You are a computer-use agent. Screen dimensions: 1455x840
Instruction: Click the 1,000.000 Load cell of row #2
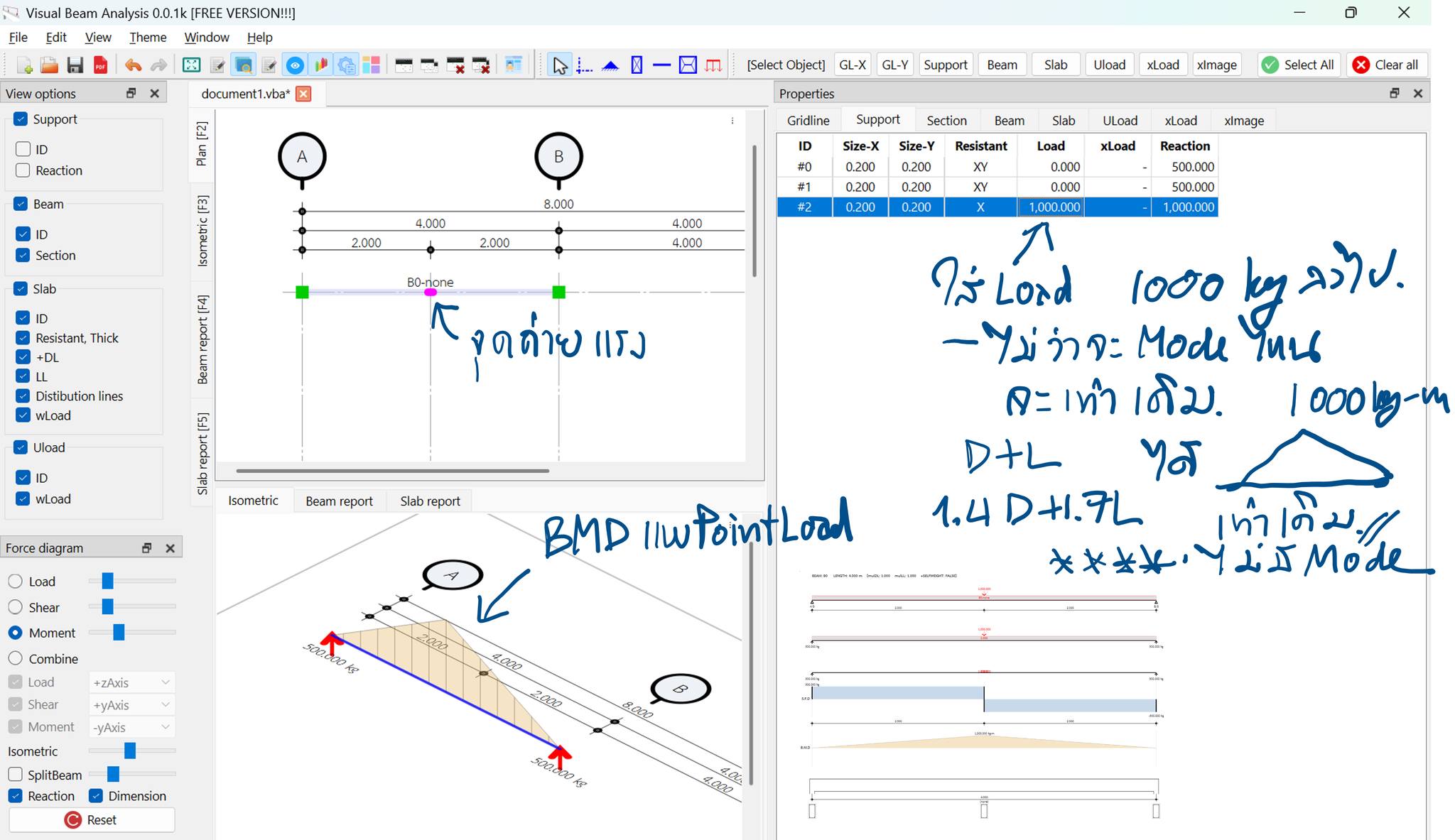pos(1051,207)
